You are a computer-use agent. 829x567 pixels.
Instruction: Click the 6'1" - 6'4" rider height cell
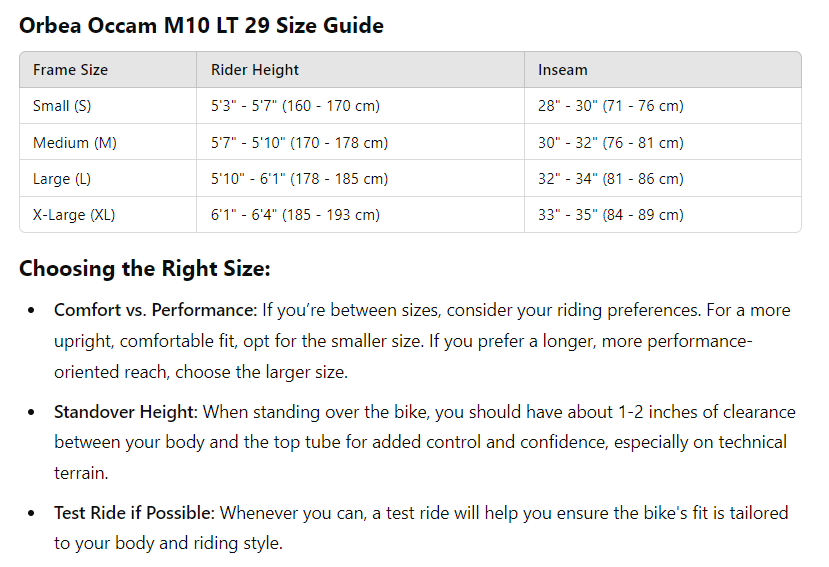pyautogui.click(x=295, y=215)
